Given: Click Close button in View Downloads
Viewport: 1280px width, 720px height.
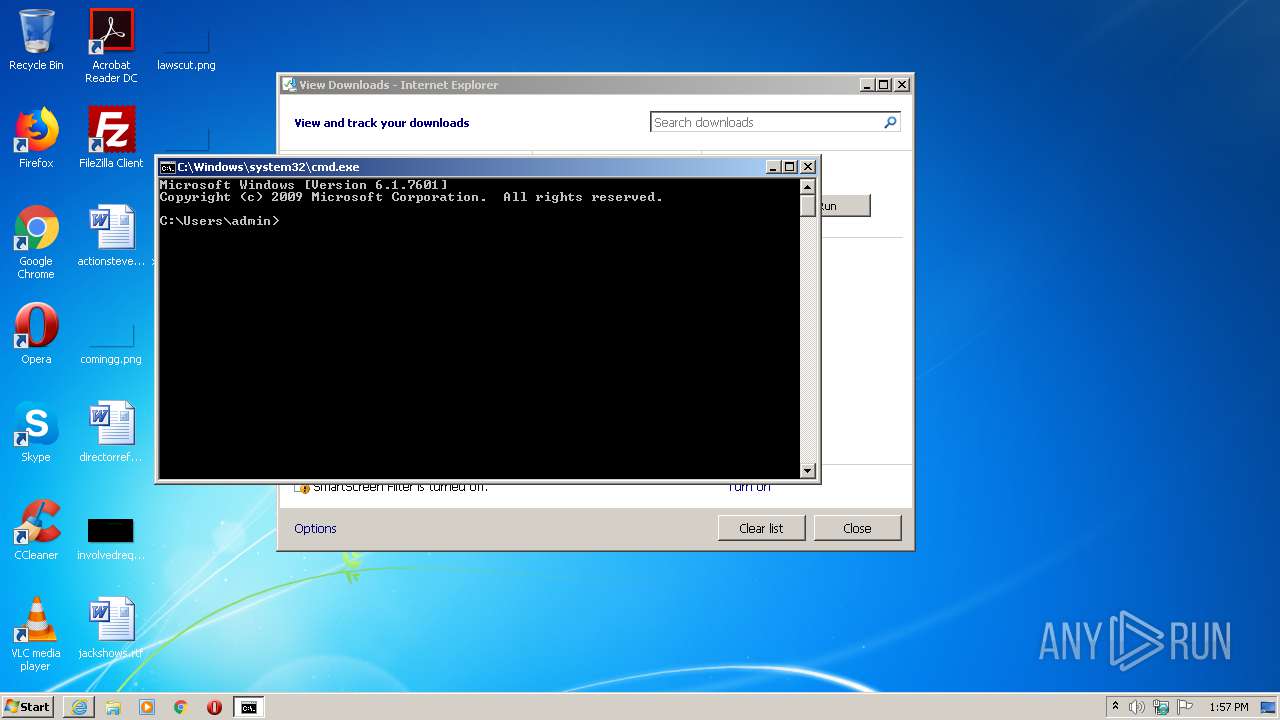Looking at the screenshot, I should coord(857,528).
